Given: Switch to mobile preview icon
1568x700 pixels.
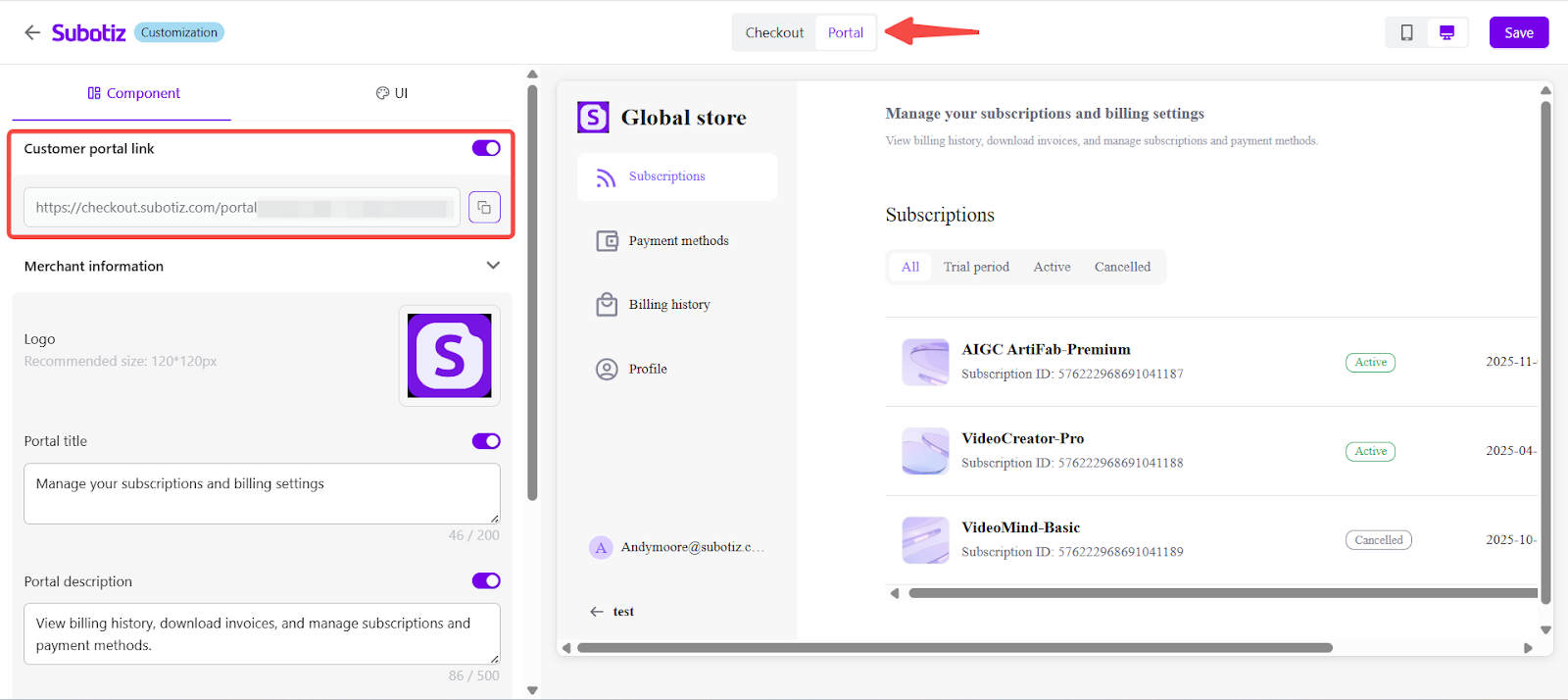Looking at the screenshot, I should click(1406, 32).
